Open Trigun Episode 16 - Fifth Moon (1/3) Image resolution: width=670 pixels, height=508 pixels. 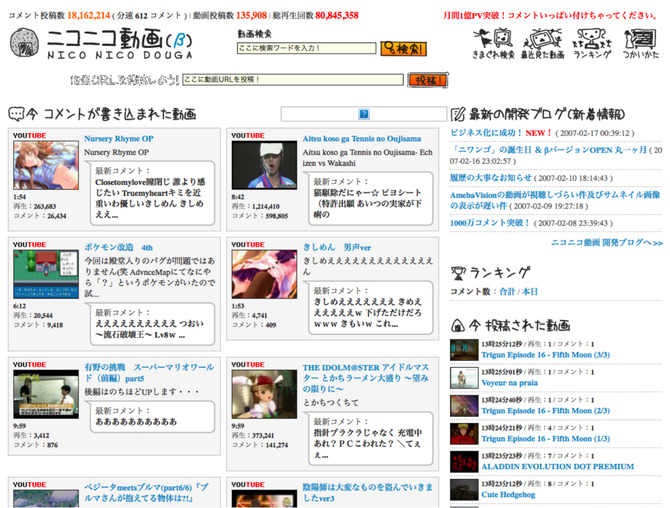click(x=546, y=439)
